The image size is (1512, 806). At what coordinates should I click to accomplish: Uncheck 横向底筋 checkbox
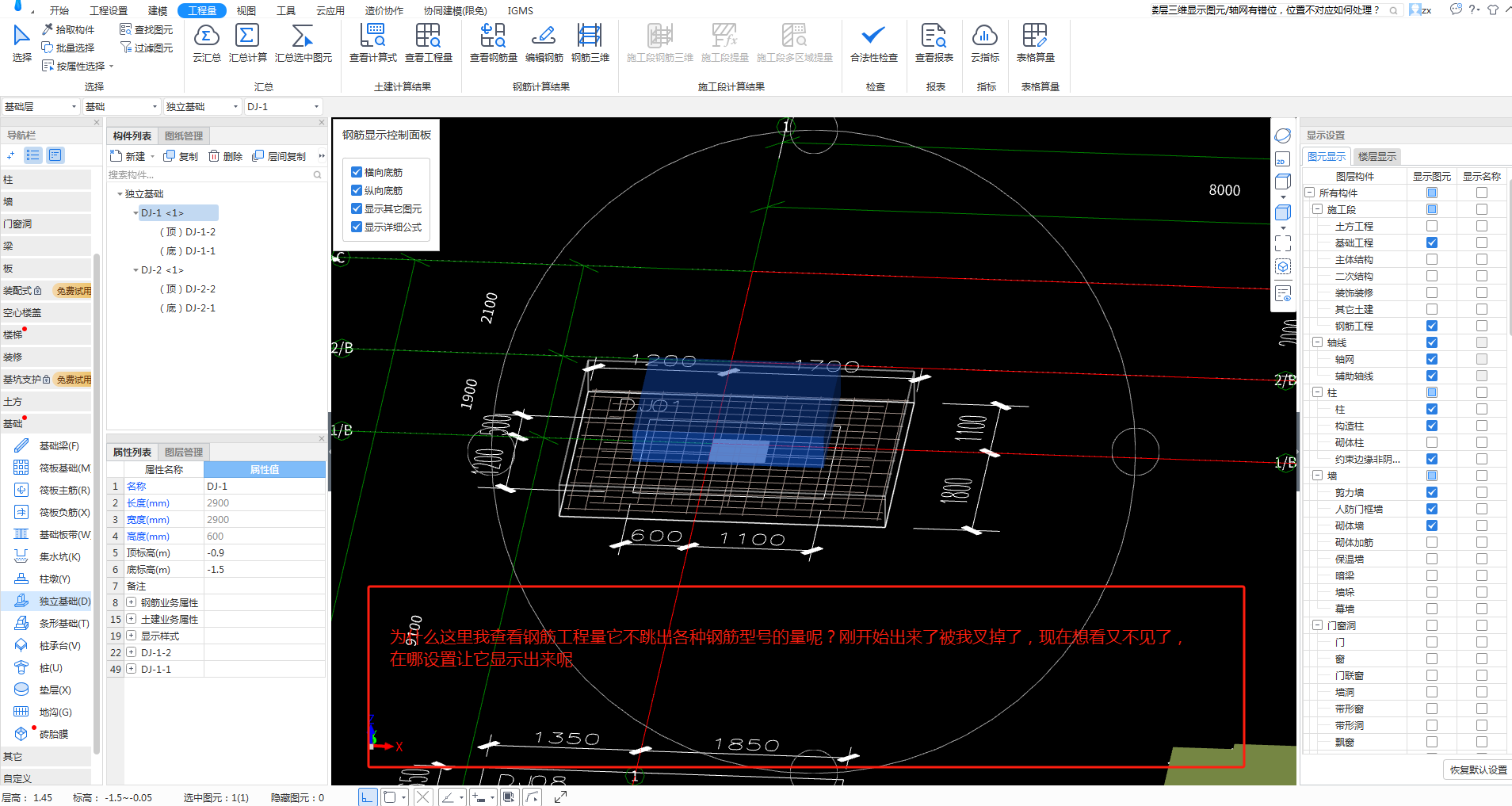pos(357,172)
